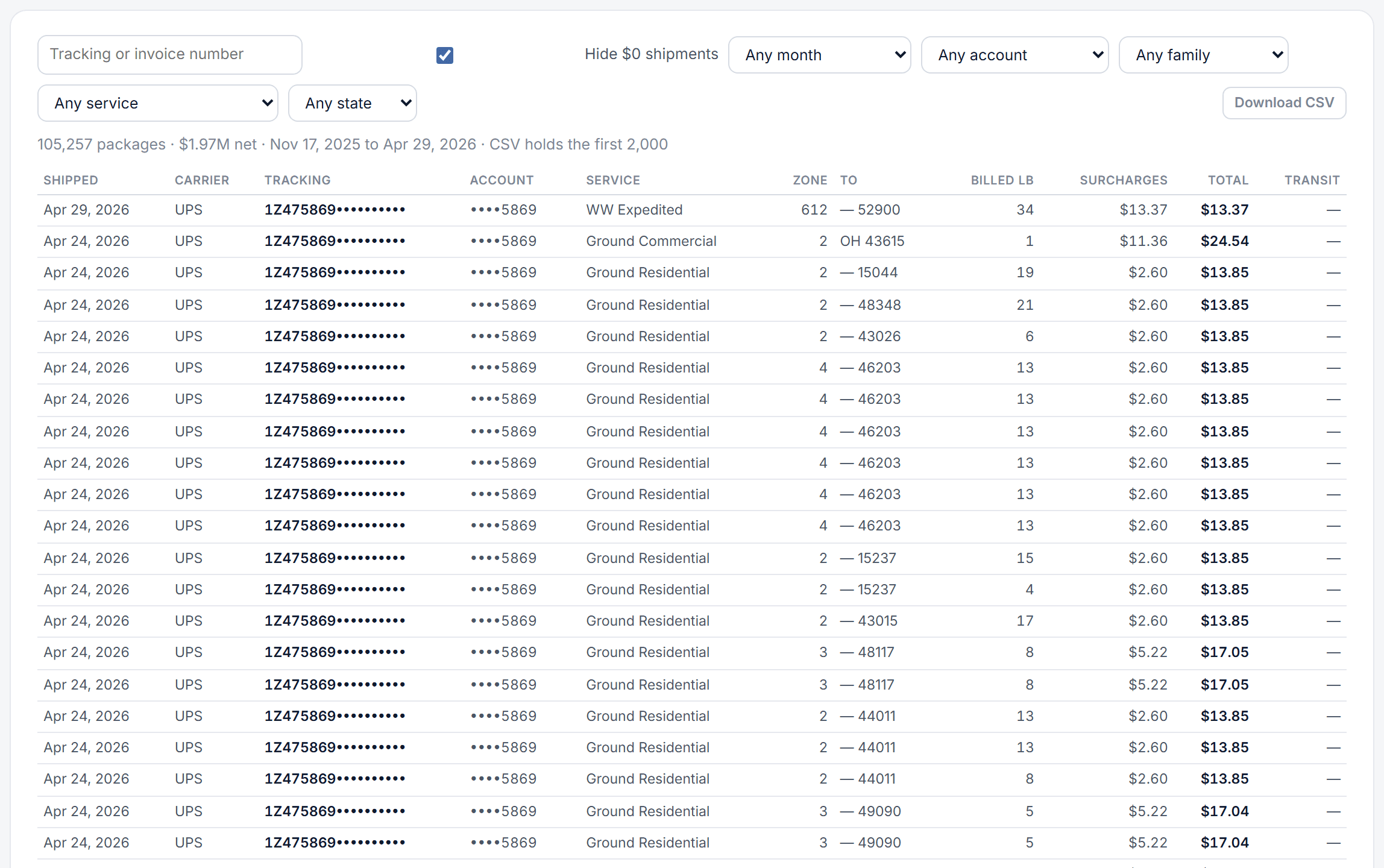The height and width of the screenshot is (868, 1384).
Task: Click destination — 52900
Action: click(x=870, y=210)
